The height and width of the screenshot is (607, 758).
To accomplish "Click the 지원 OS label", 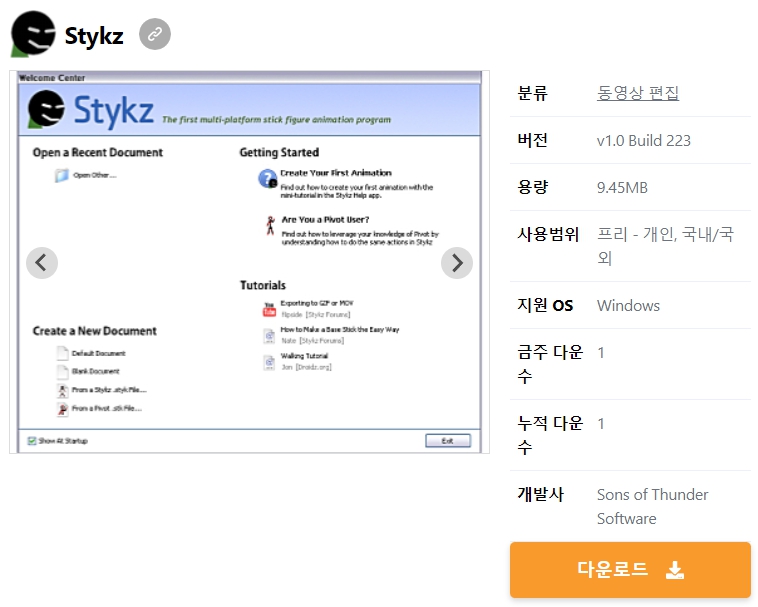I will [545, 305].
